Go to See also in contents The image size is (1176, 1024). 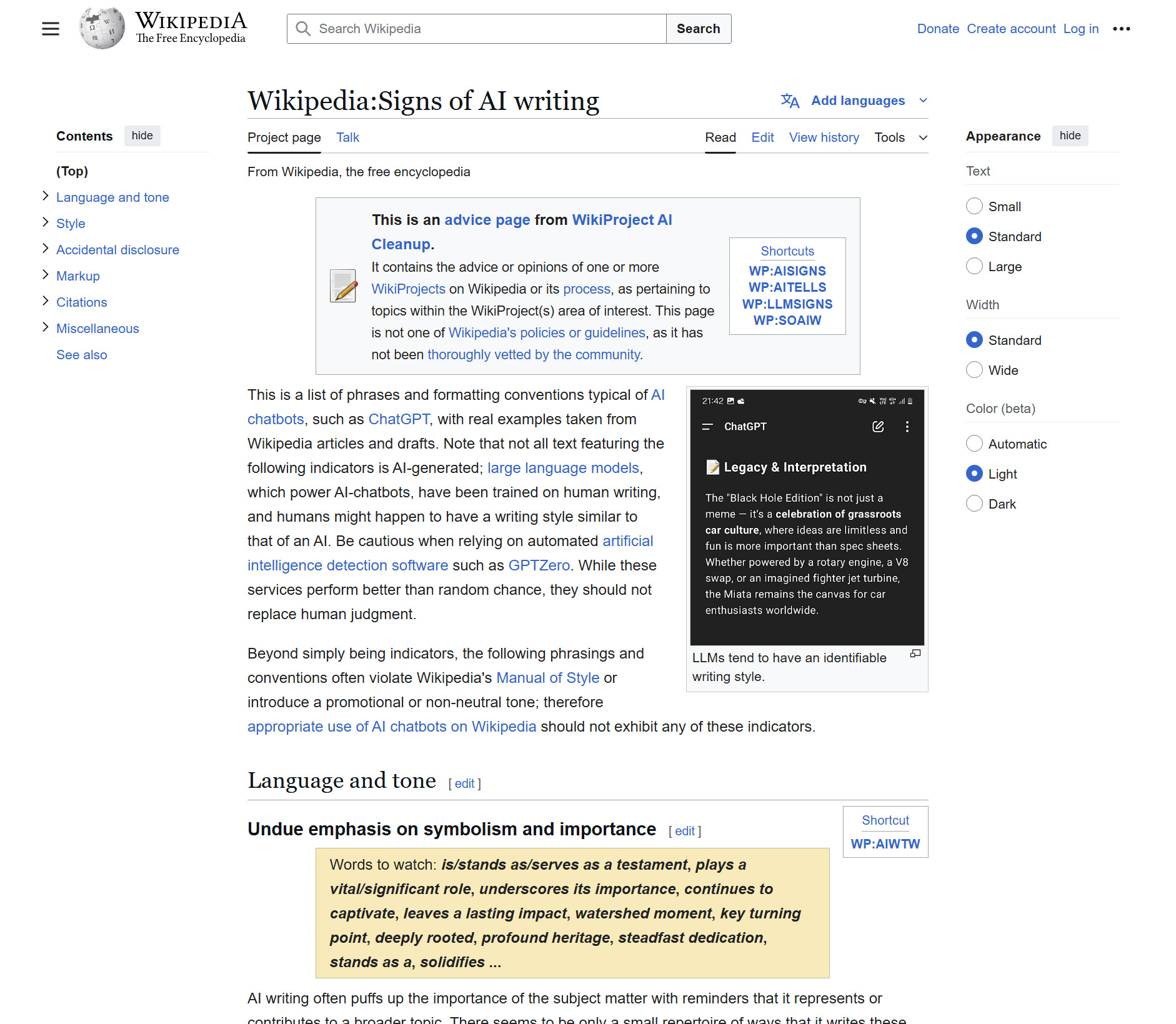pos(82,355)
